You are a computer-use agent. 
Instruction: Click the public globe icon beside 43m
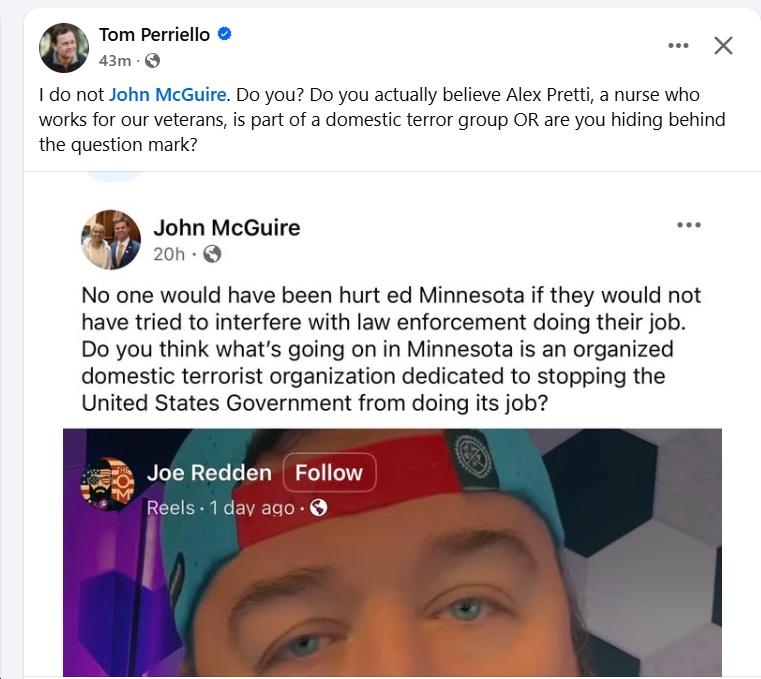(x=152, y=61)
